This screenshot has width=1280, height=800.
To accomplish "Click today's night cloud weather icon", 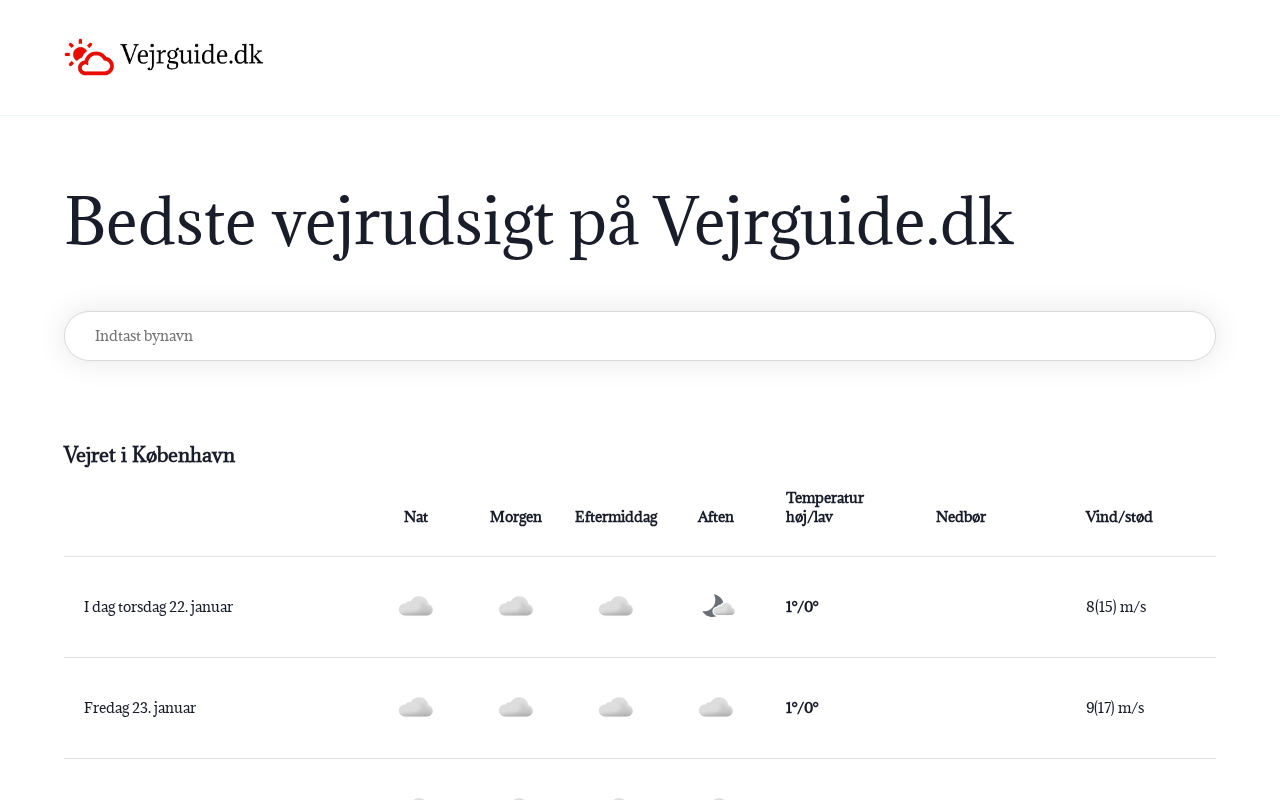I will tap(416, 606).
